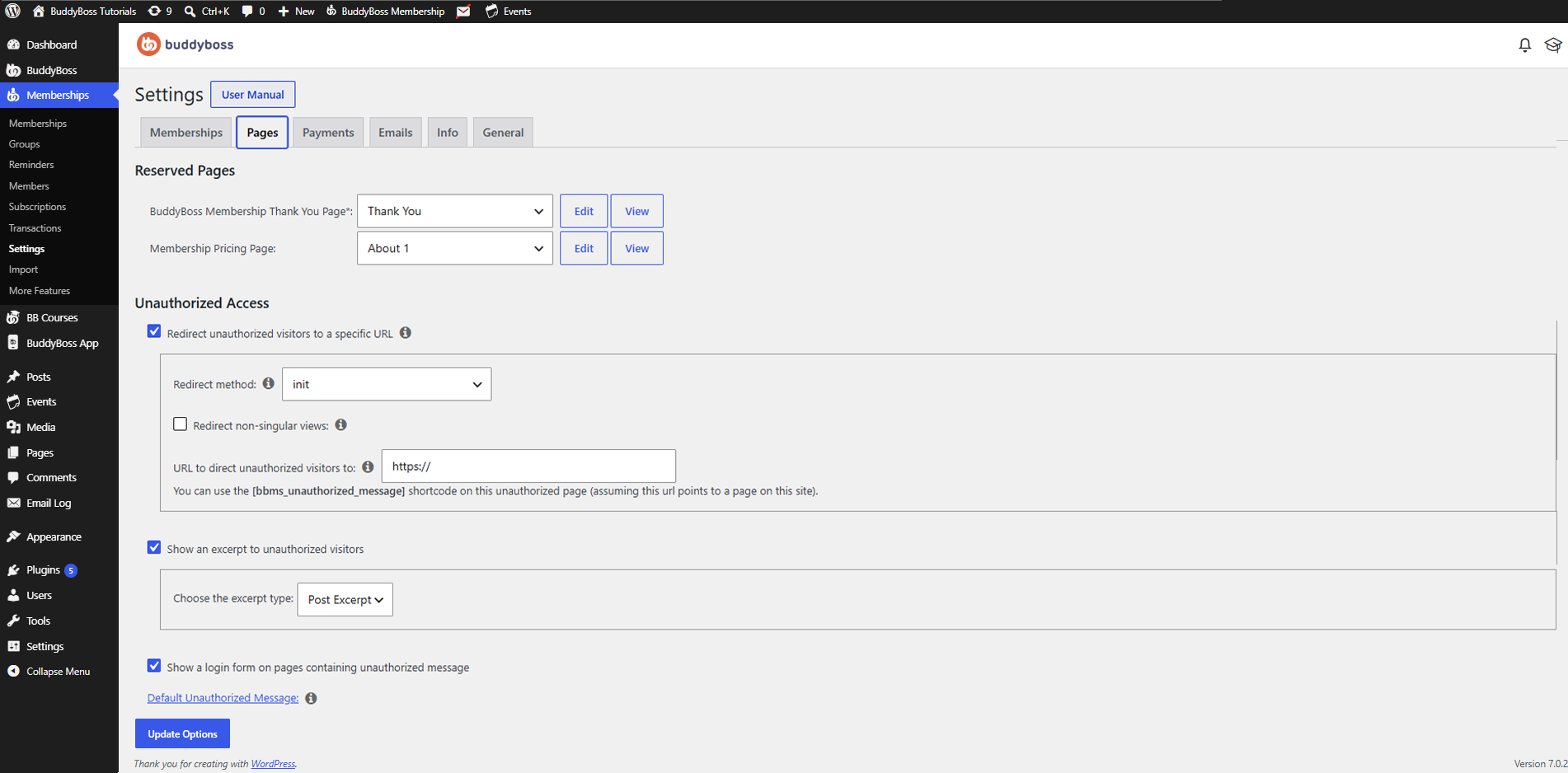Open notifications bell icon
The width and height of the screenshot is (1568, 773).
click(x=1524, y=45)
